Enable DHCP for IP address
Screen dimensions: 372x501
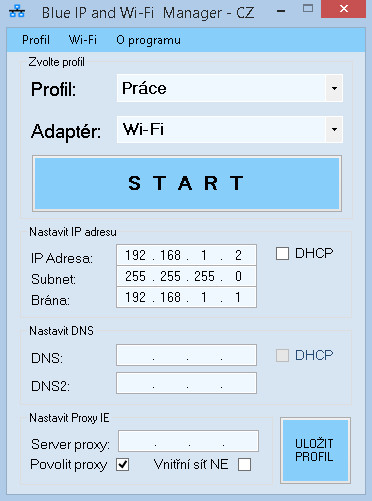coord(282,253)
